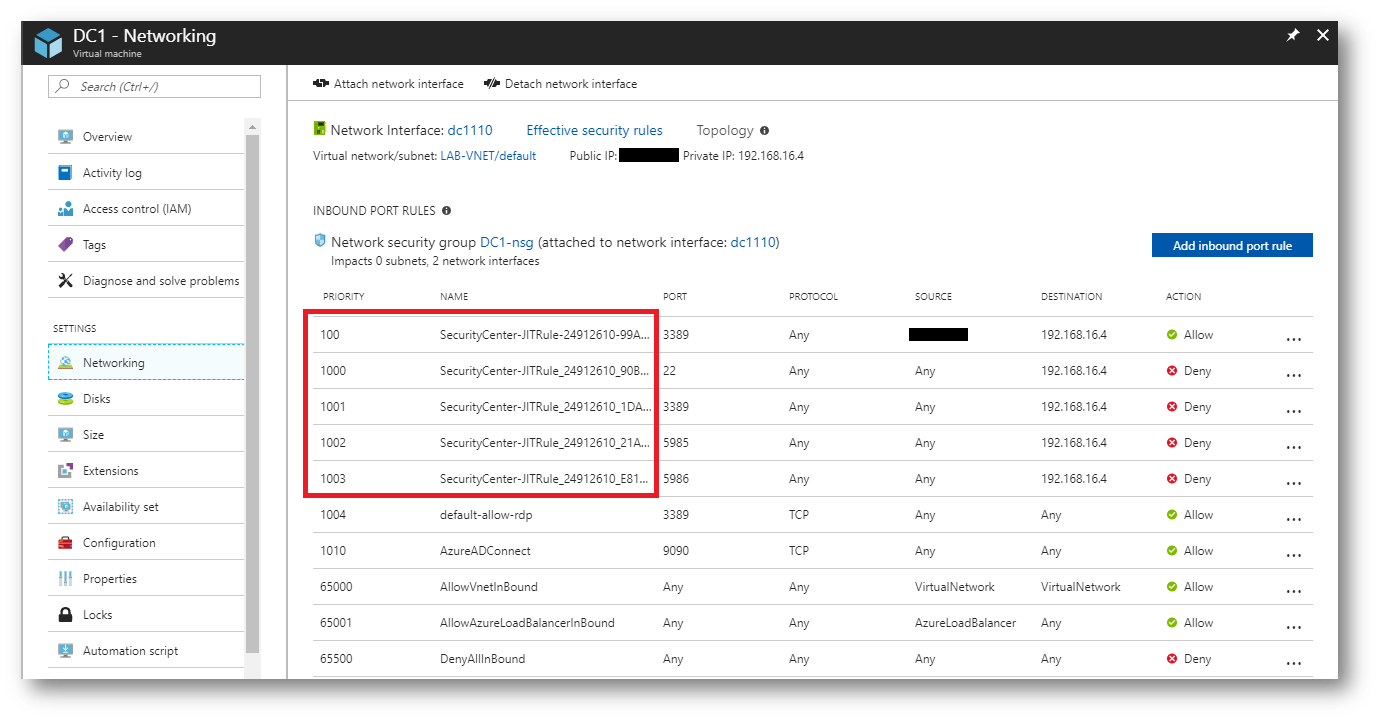This screenshot has height=721, width=1380.
Task: Open ellipsis menu for port 22 rule
Action: (x=1294, y=375)
